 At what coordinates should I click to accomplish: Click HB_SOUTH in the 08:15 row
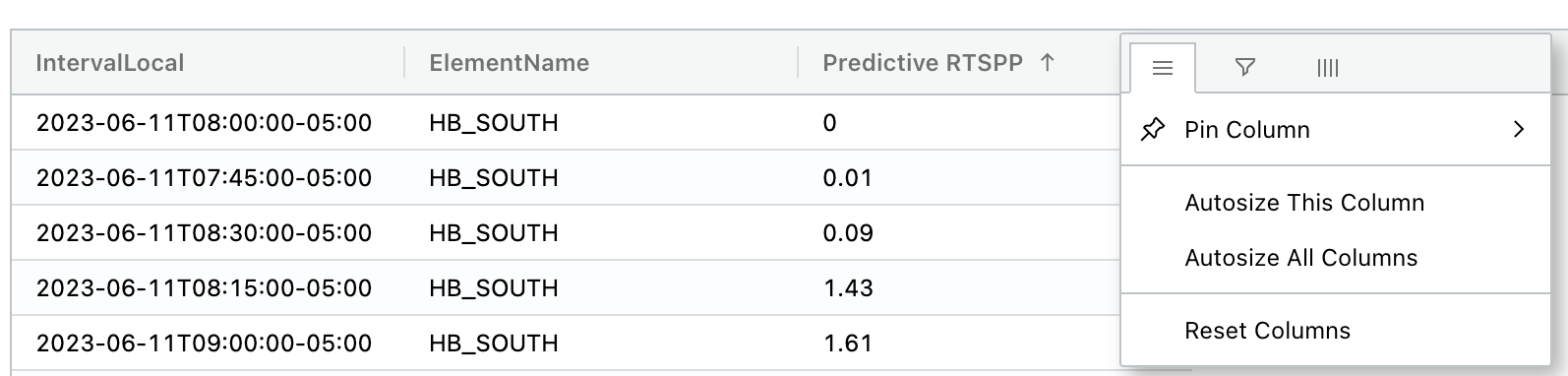(494, 288)
